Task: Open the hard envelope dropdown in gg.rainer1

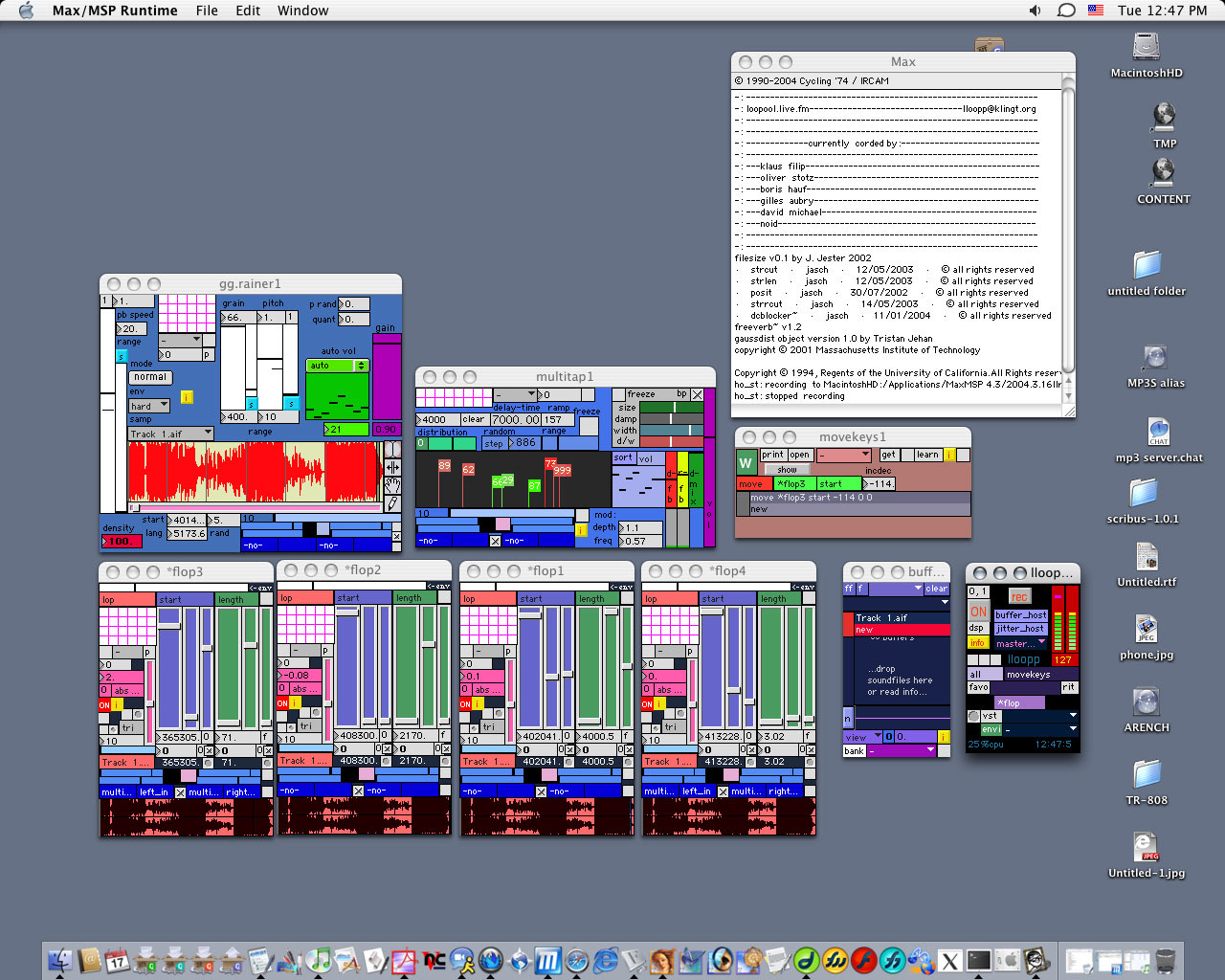Action: [149, 406]
